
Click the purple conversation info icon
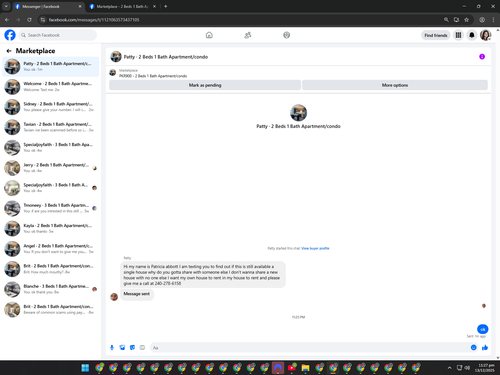(482, 57)
